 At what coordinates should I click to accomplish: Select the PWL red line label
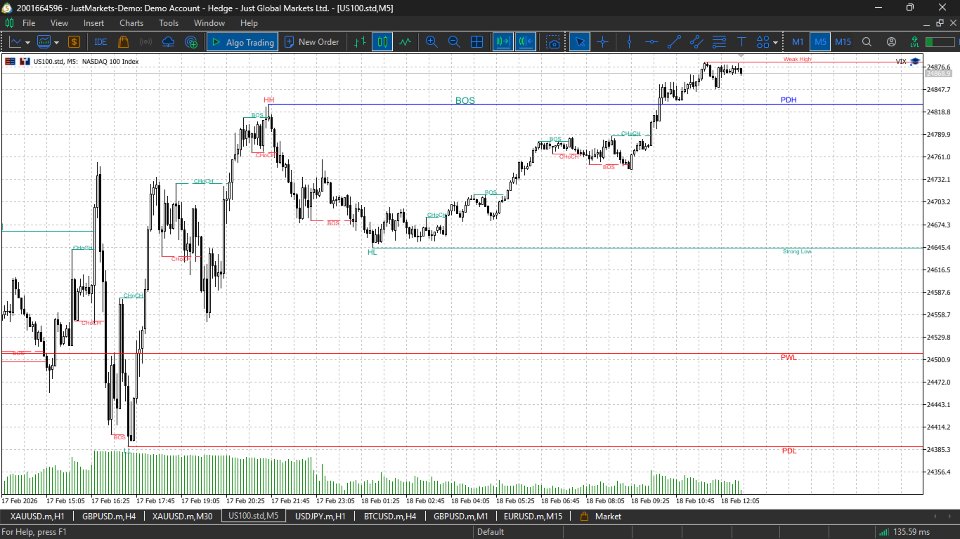click(789, 357)
